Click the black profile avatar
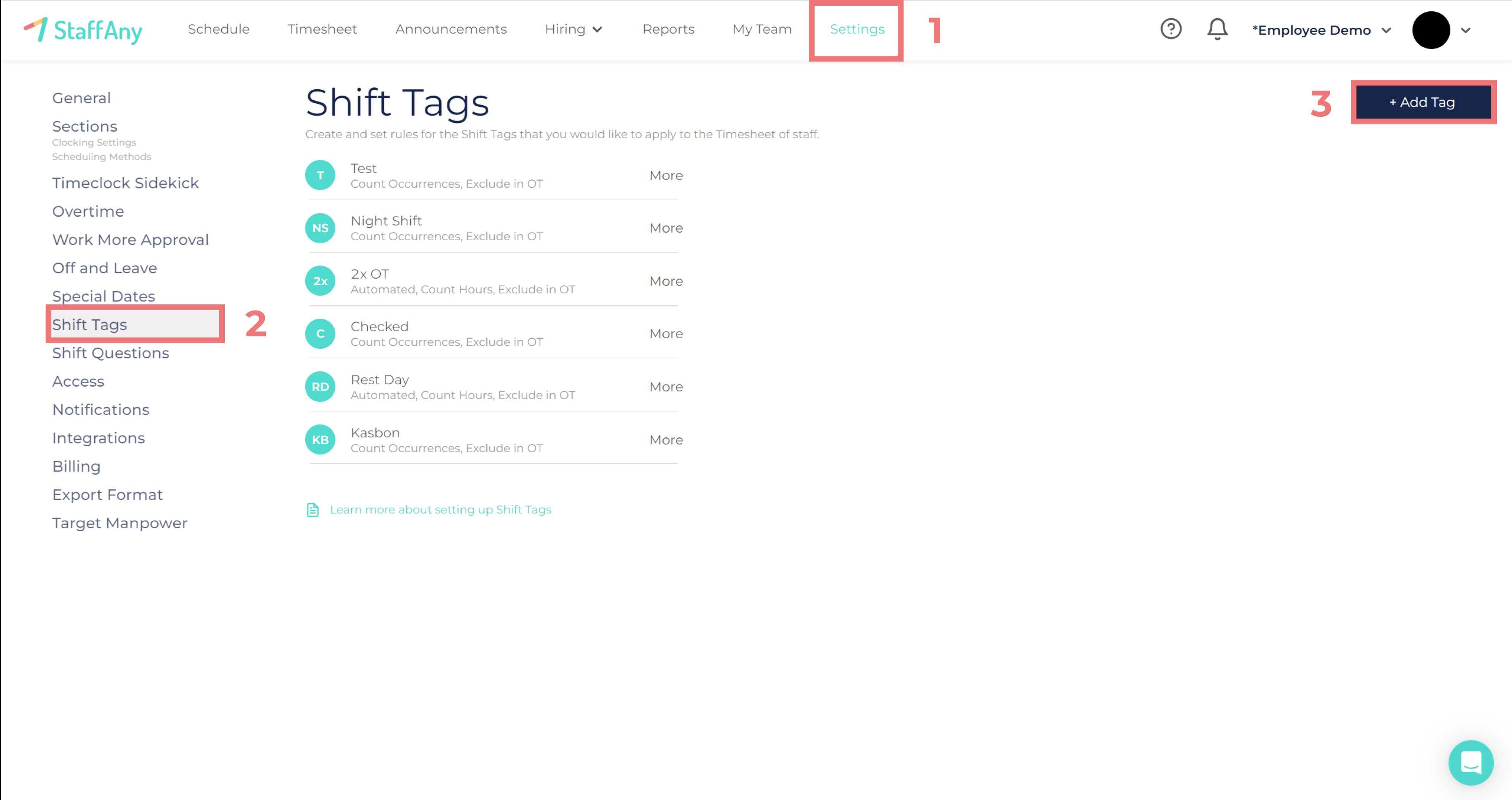 pos(1430,30)
